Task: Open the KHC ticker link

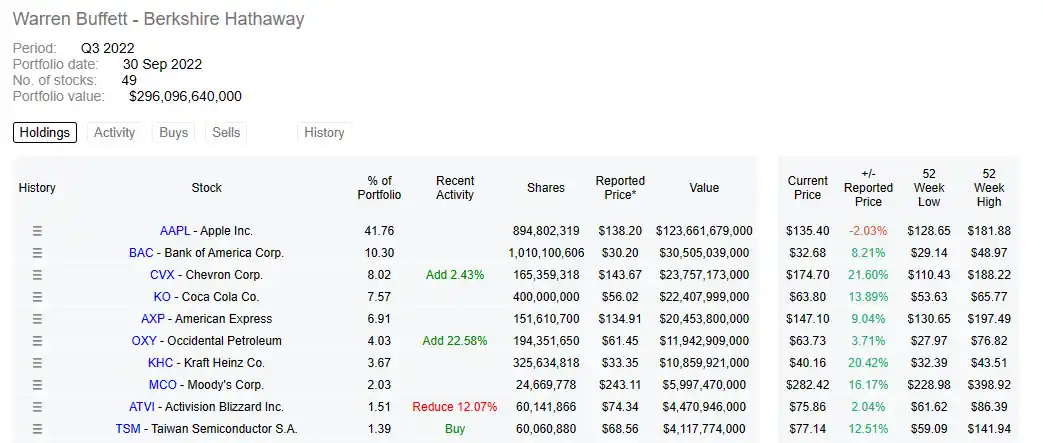Action: 160,363
